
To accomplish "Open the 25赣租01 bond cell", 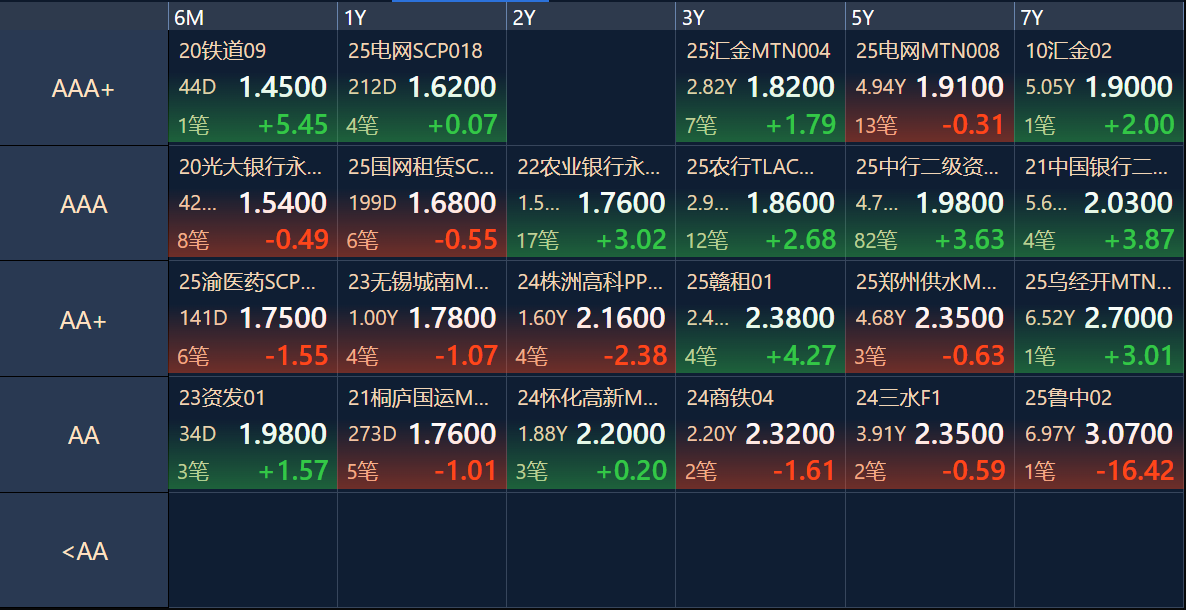I will coord(760,318).
